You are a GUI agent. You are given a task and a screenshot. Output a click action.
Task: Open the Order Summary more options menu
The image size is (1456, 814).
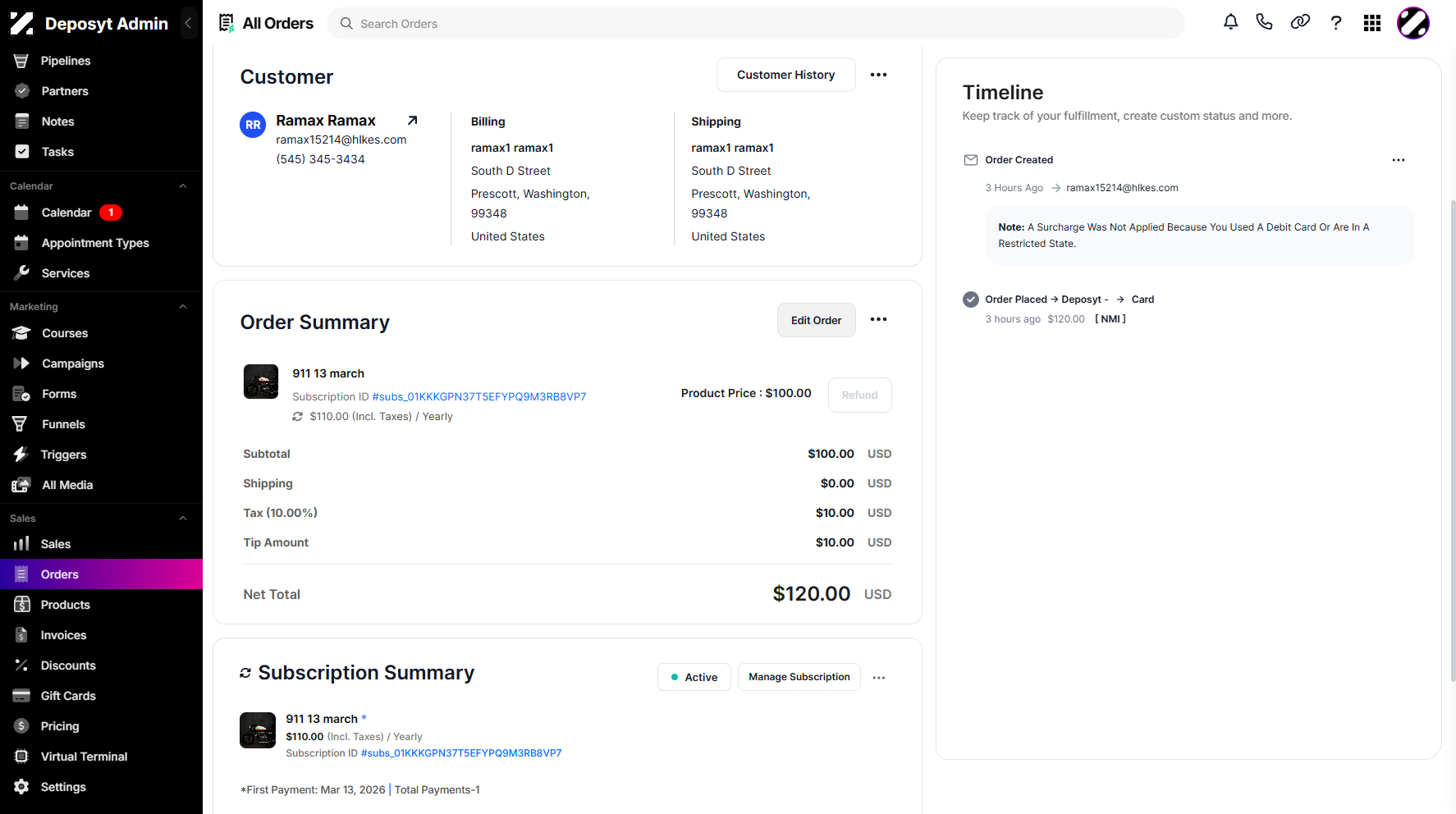[x=878, y=319]
